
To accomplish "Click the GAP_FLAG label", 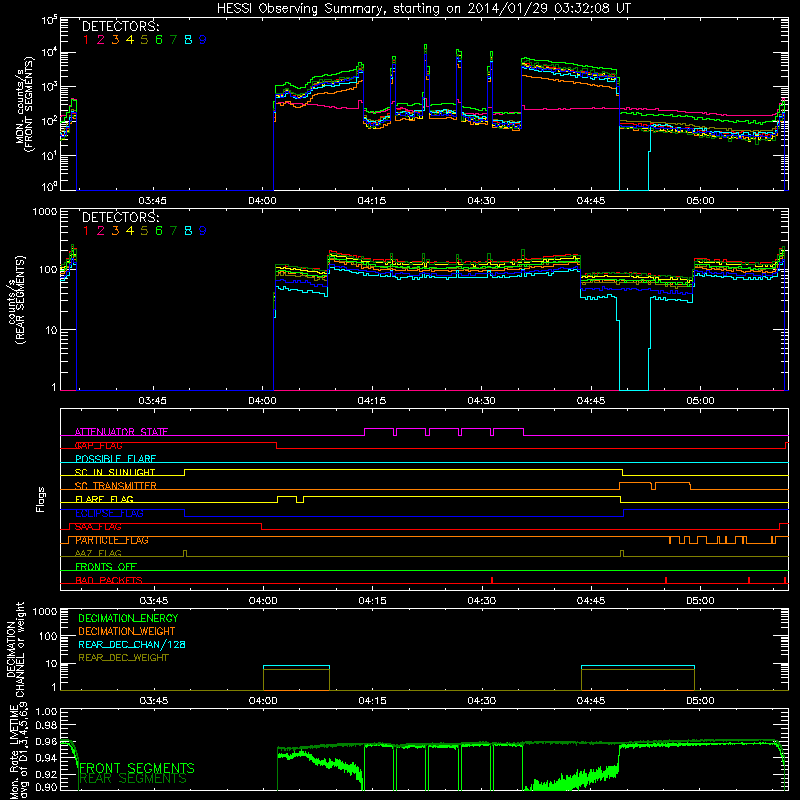I will coord(99,445).
